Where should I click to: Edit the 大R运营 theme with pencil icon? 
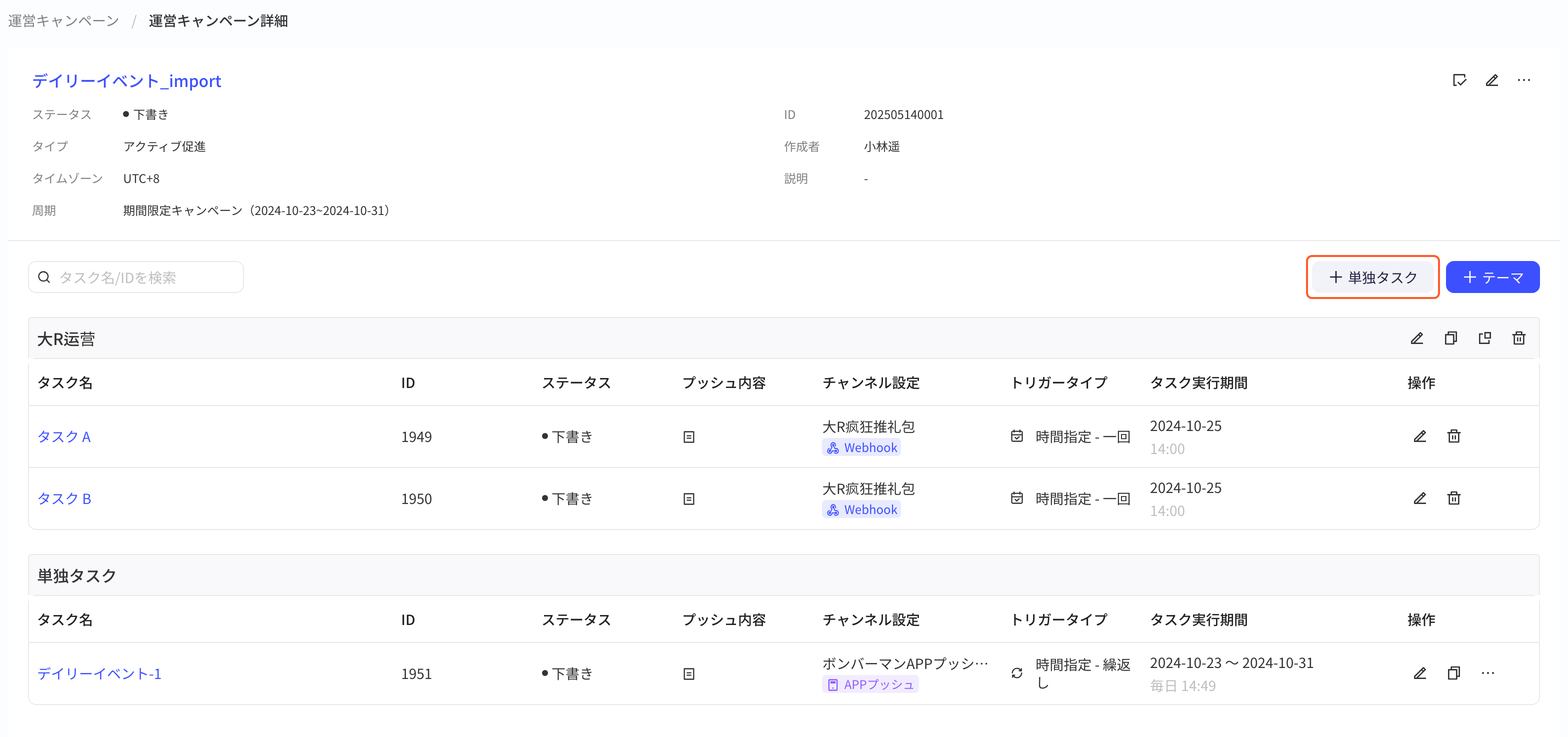pyautogui.click(x=1417, y=338)
